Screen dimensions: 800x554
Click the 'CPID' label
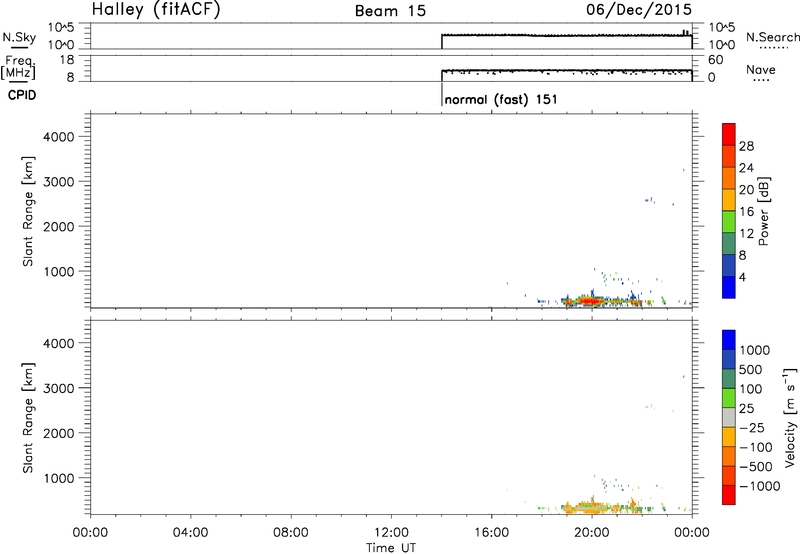pos(22,95)
